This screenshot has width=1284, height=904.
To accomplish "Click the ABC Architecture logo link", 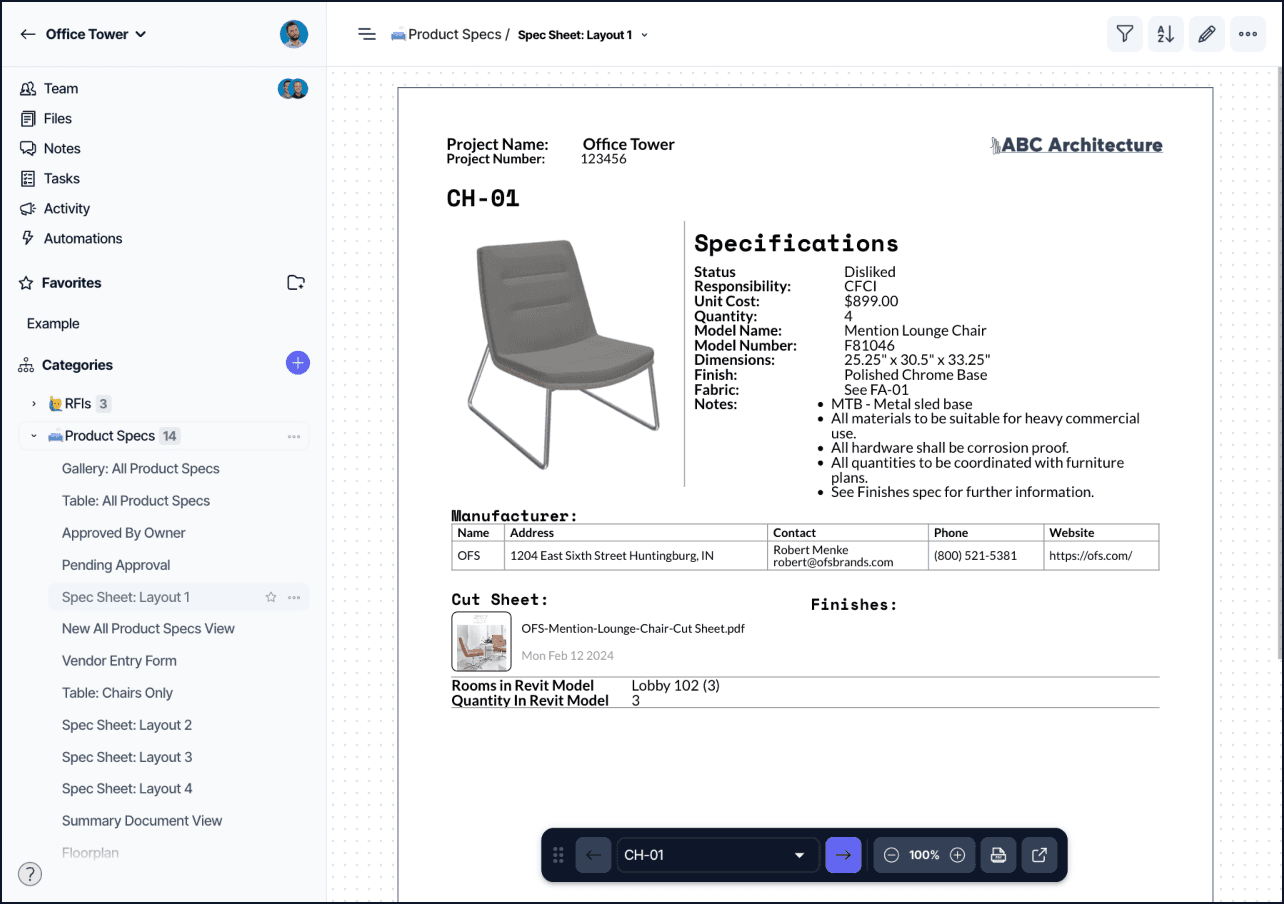I will pyautogui.click(x=1076, y=145).
